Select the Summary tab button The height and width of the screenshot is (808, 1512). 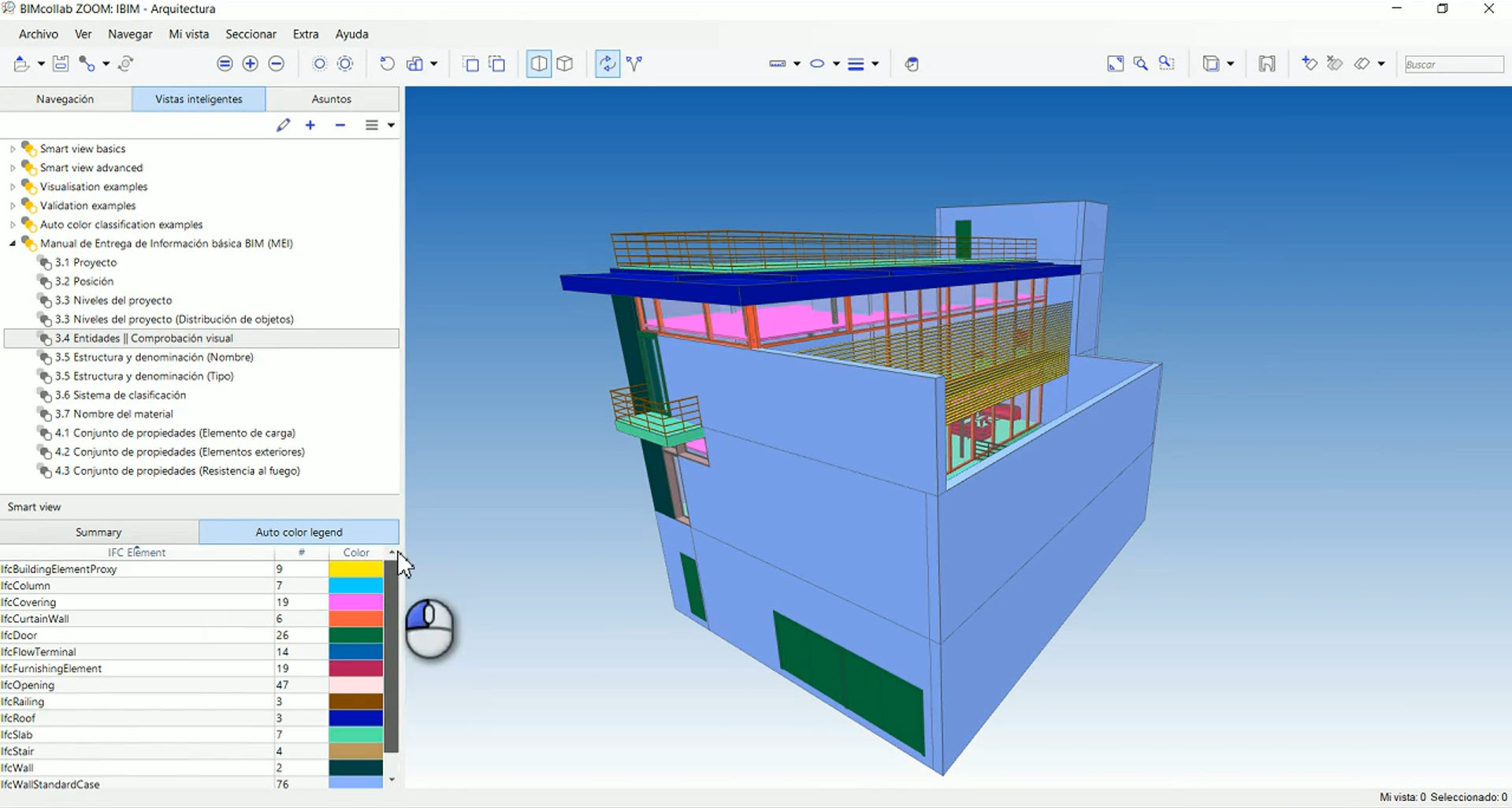(98, 532)
